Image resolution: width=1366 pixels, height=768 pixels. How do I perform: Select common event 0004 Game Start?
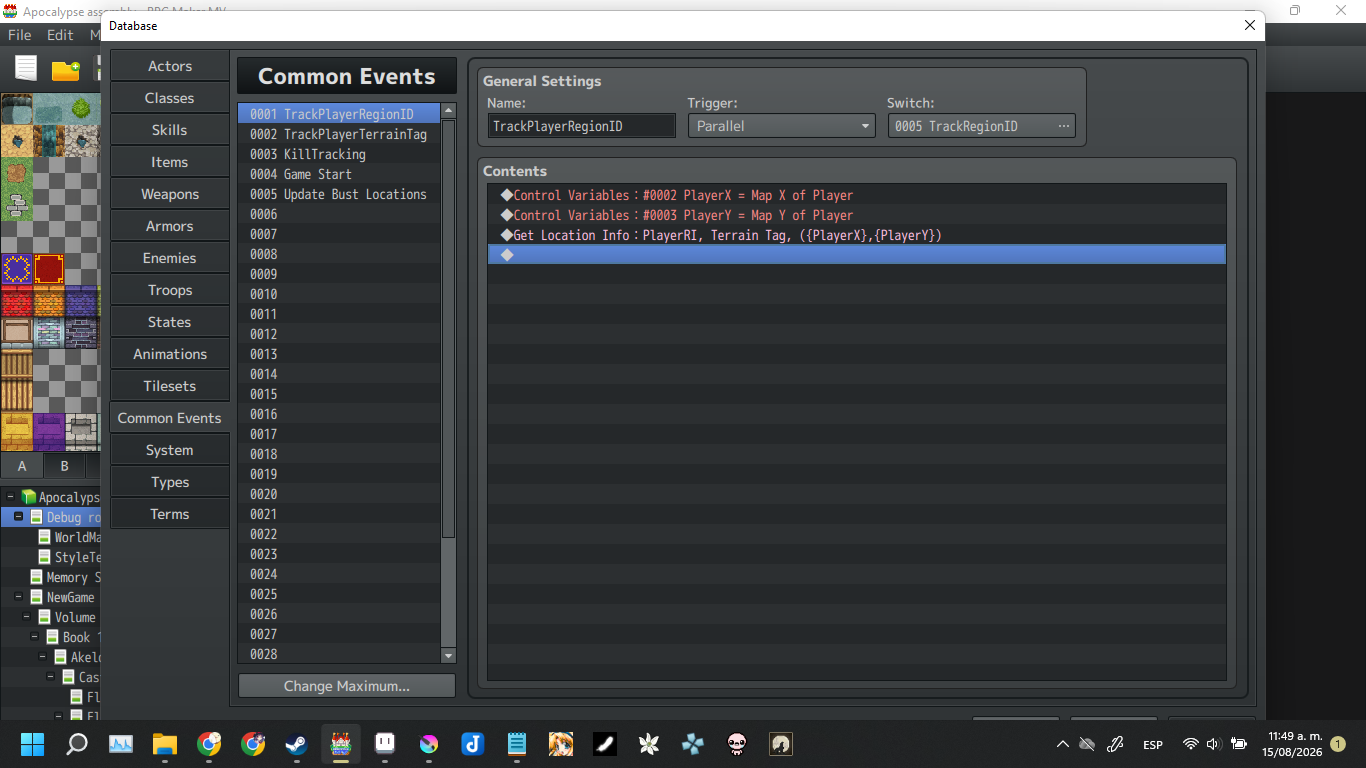(340, 174)
